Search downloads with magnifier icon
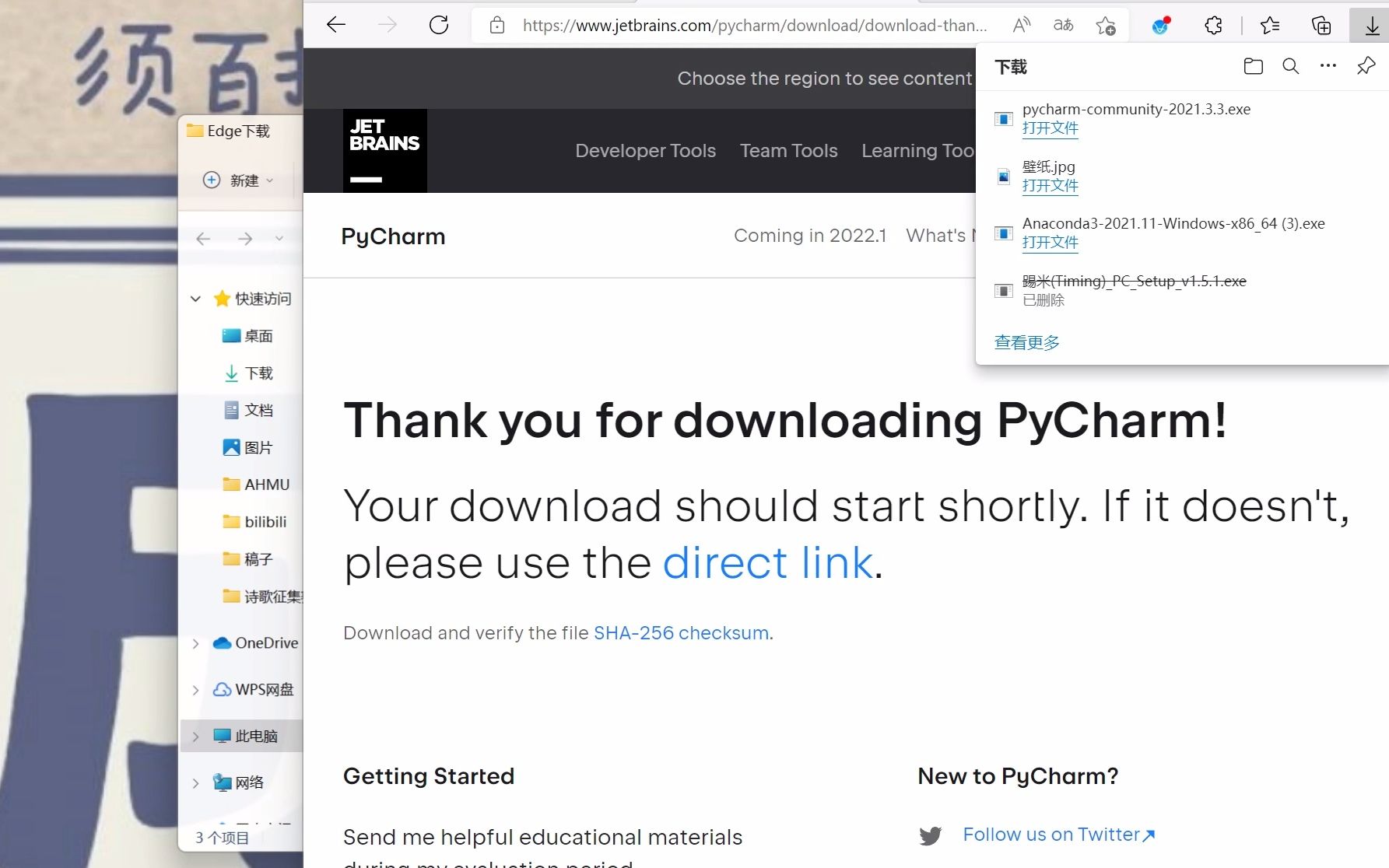The width and height of the screenshot is (1389, 868). (1290, 66)
